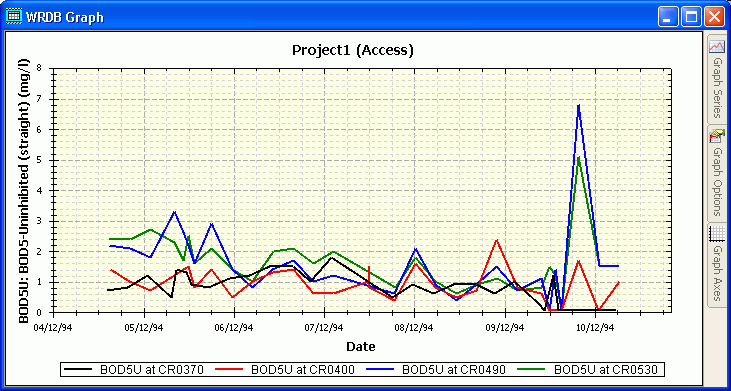Screen dimensions: 731x391
Task: Click the WRDB Graph title bar text
Action: click(x=65, y=18)
